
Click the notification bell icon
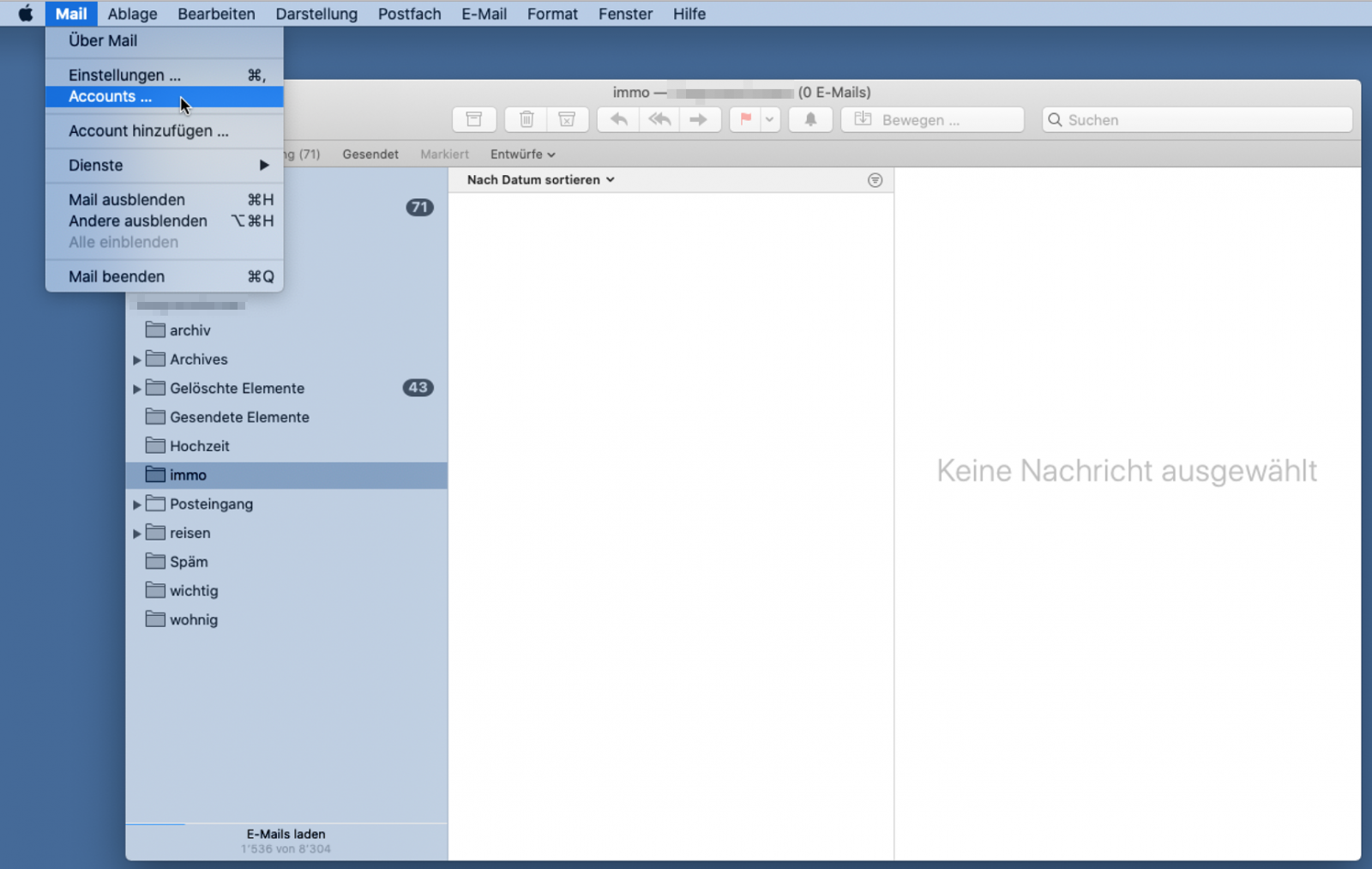pos(809,119)
